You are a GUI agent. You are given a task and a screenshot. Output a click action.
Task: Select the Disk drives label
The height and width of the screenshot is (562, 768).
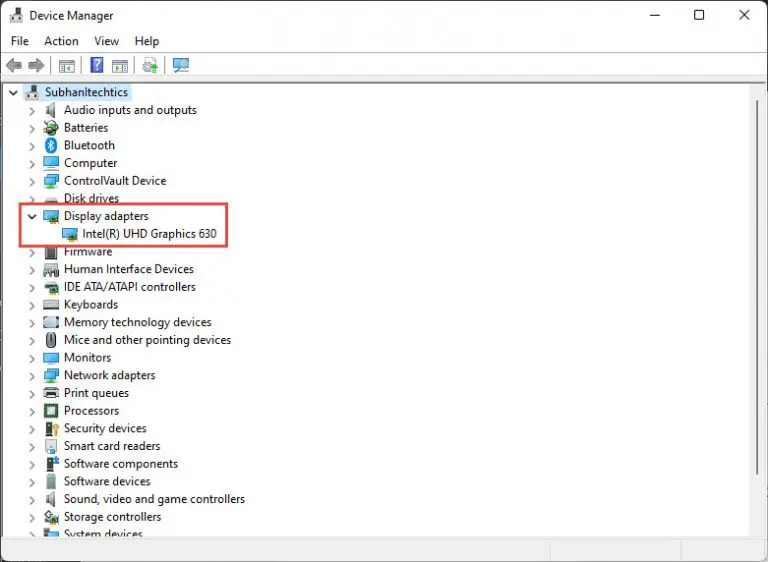pos(92,198)
